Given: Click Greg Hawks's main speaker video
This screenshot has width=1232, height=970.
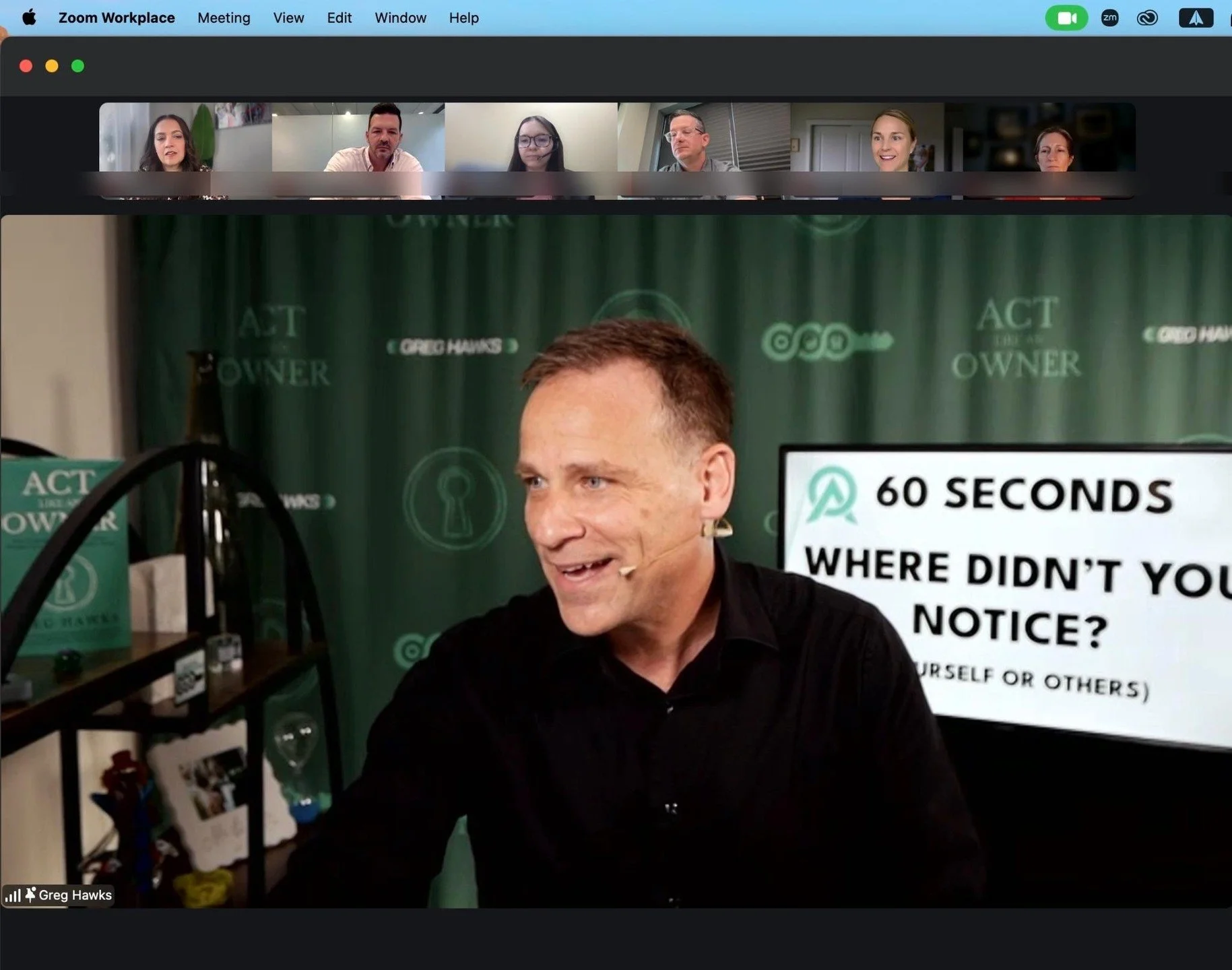Looking at the screenshot, I should pos(616,561).
